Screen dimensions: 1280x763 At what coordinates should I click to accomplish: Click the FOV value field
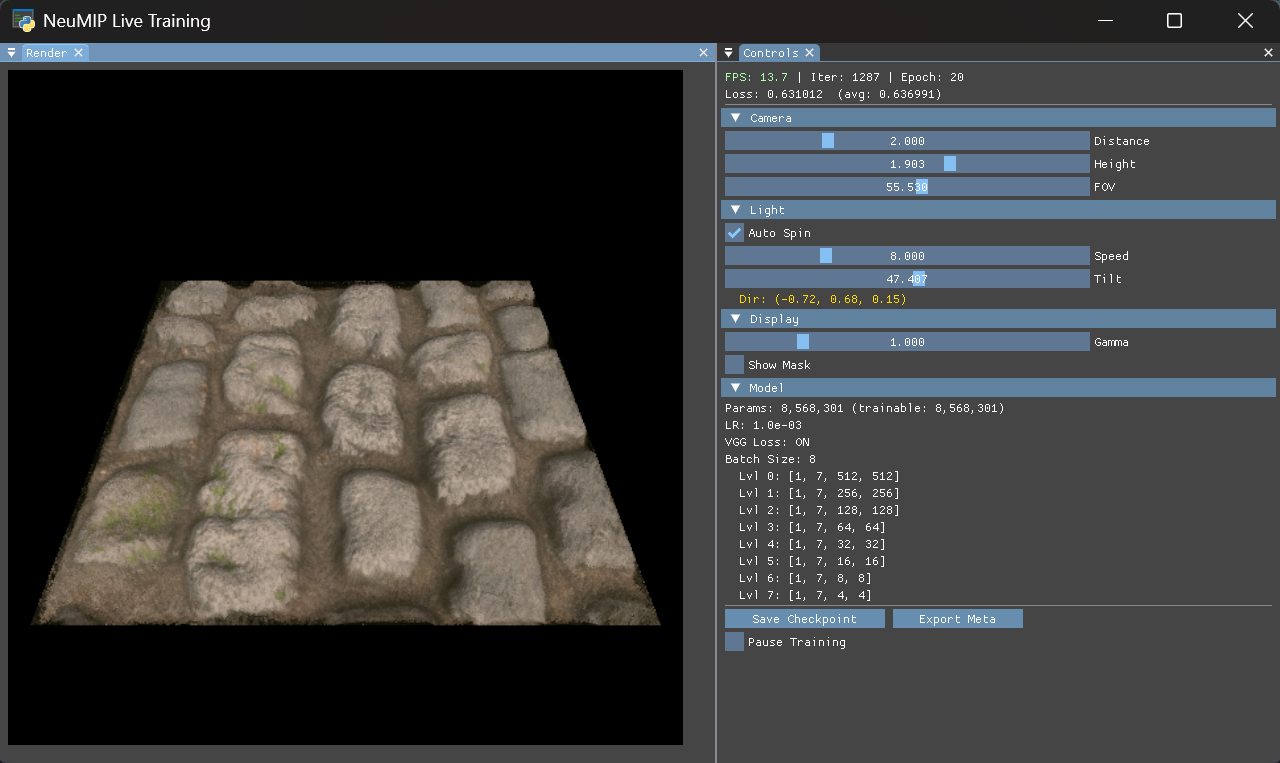[x=907, y=186]
